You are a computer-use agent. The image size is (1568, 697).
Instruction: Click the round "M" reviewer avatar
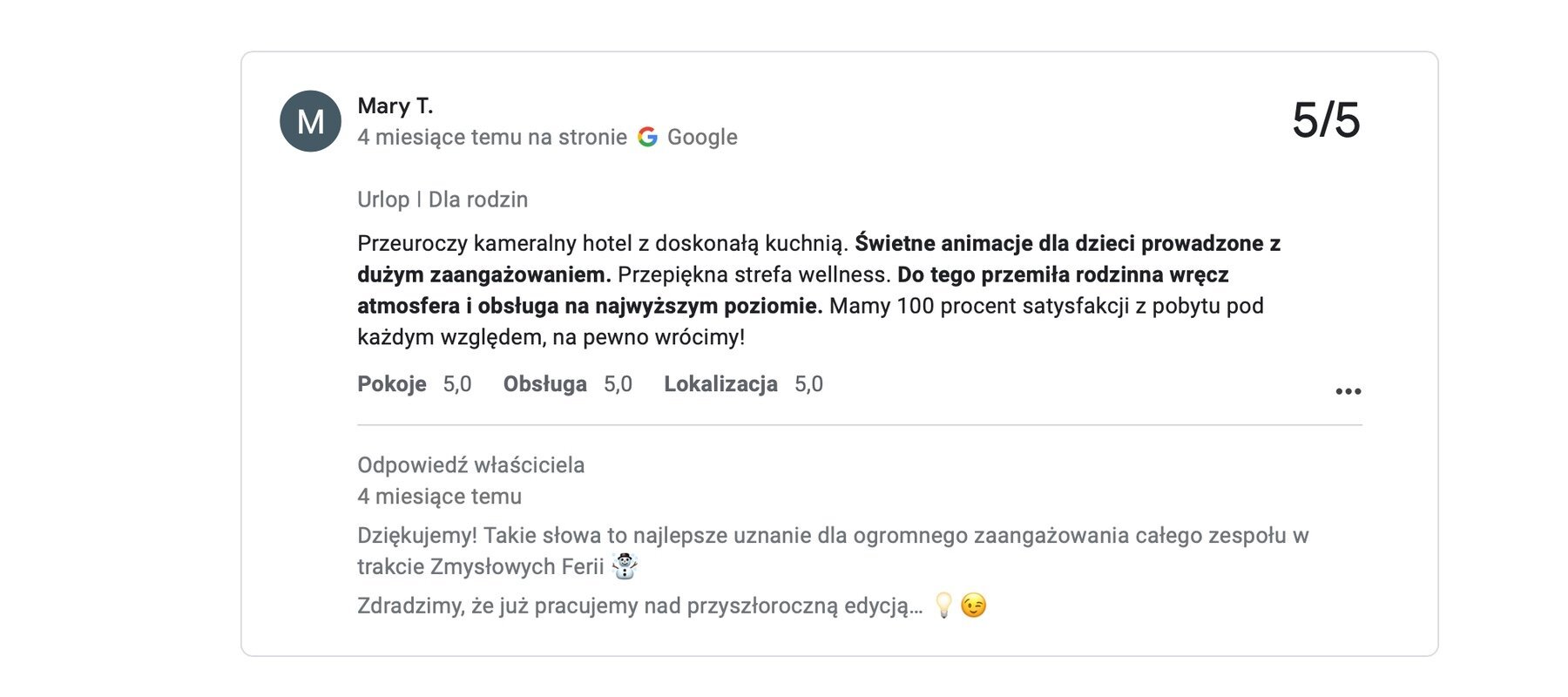(310, 121)
